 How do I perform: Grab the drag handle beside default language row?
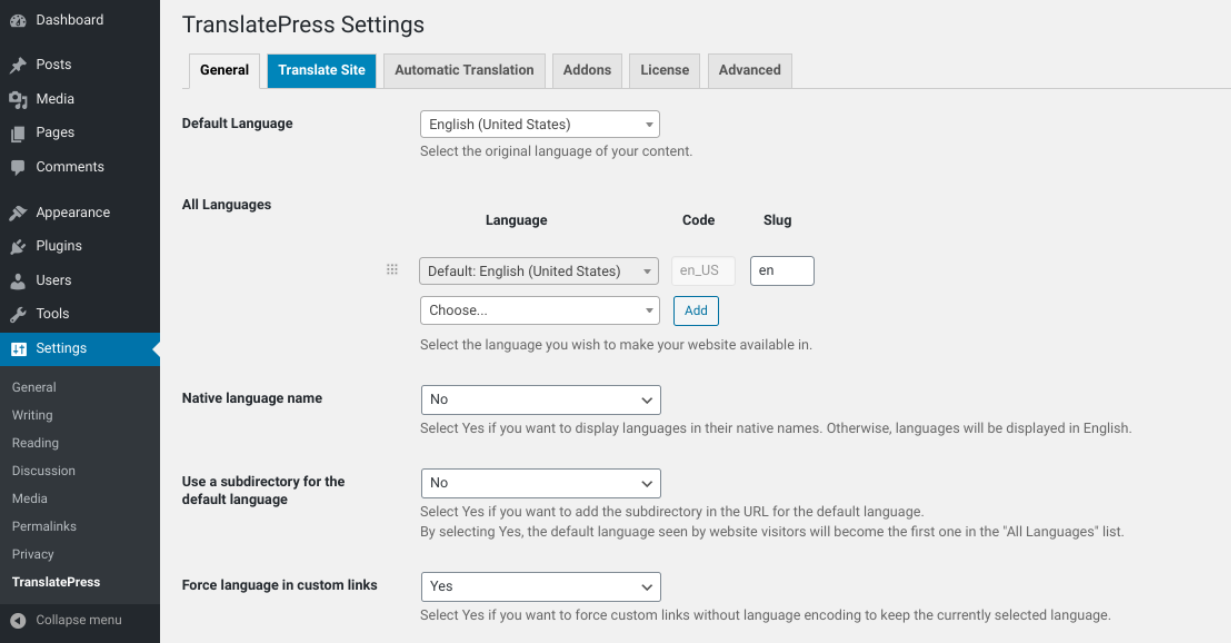point(392,270)
